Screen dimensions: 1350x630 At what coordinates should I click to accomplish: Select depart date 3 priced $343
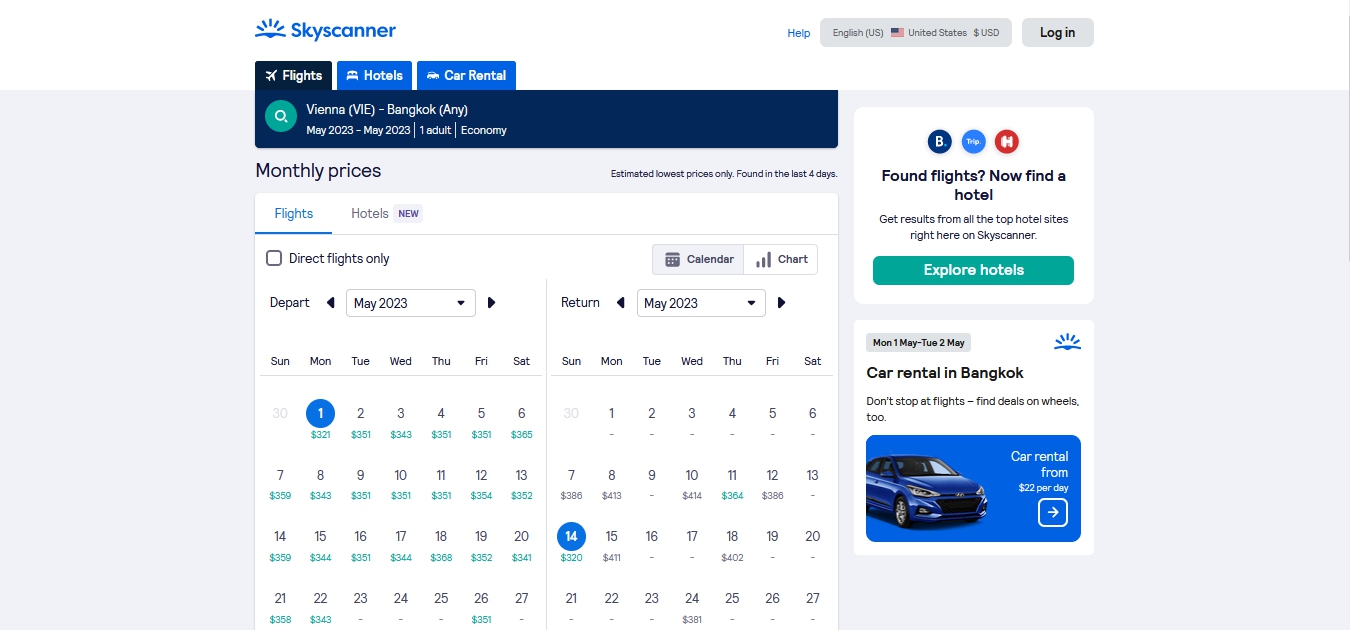[401, 421]
